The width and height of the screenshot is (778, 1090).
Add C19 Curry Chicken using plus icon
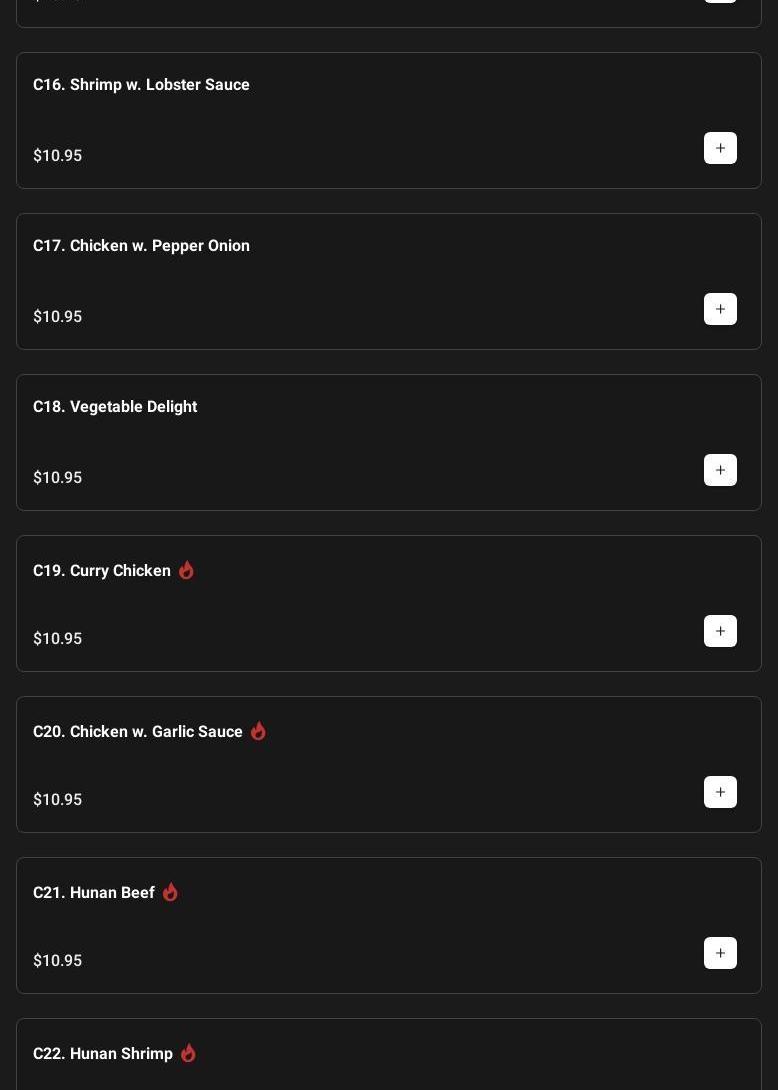pyautogui.click(x=720, y=631)
